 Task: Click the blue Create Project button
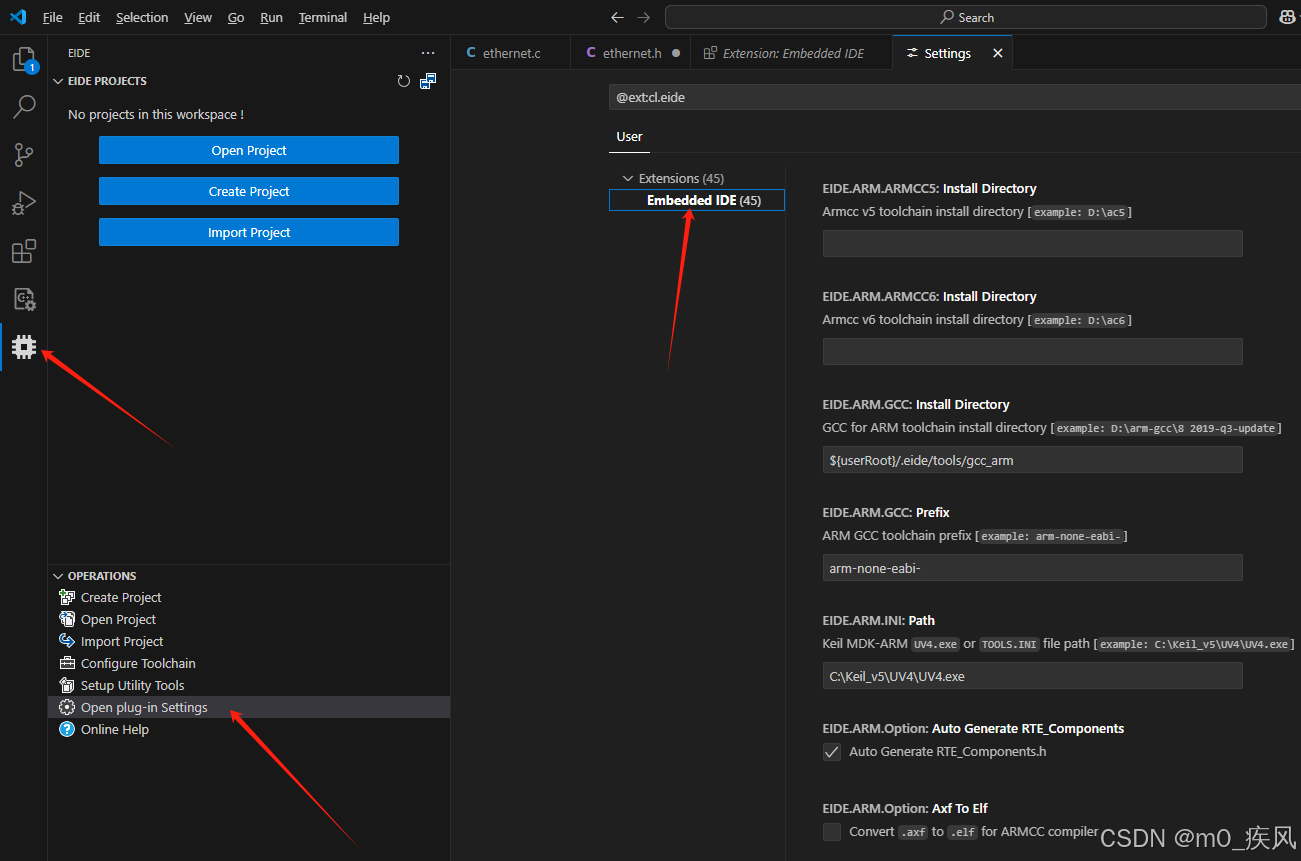click(x=249, y=191)
